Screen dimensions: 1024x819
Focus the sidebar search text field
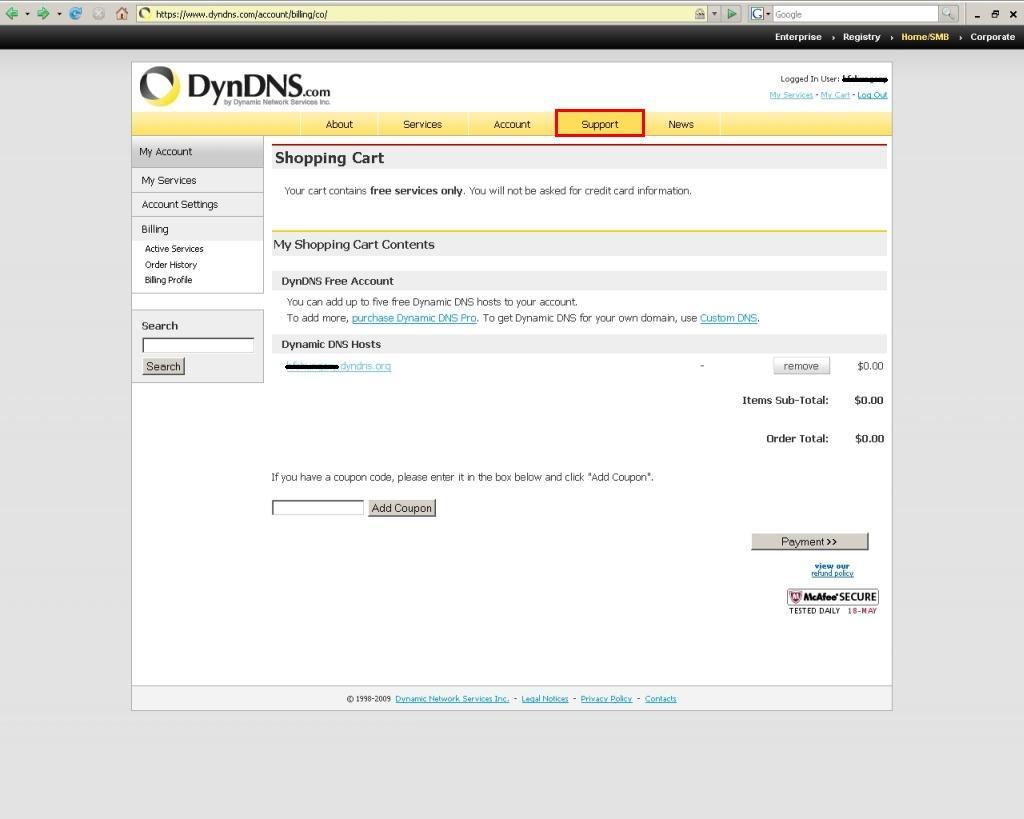(x=198, y=345)
